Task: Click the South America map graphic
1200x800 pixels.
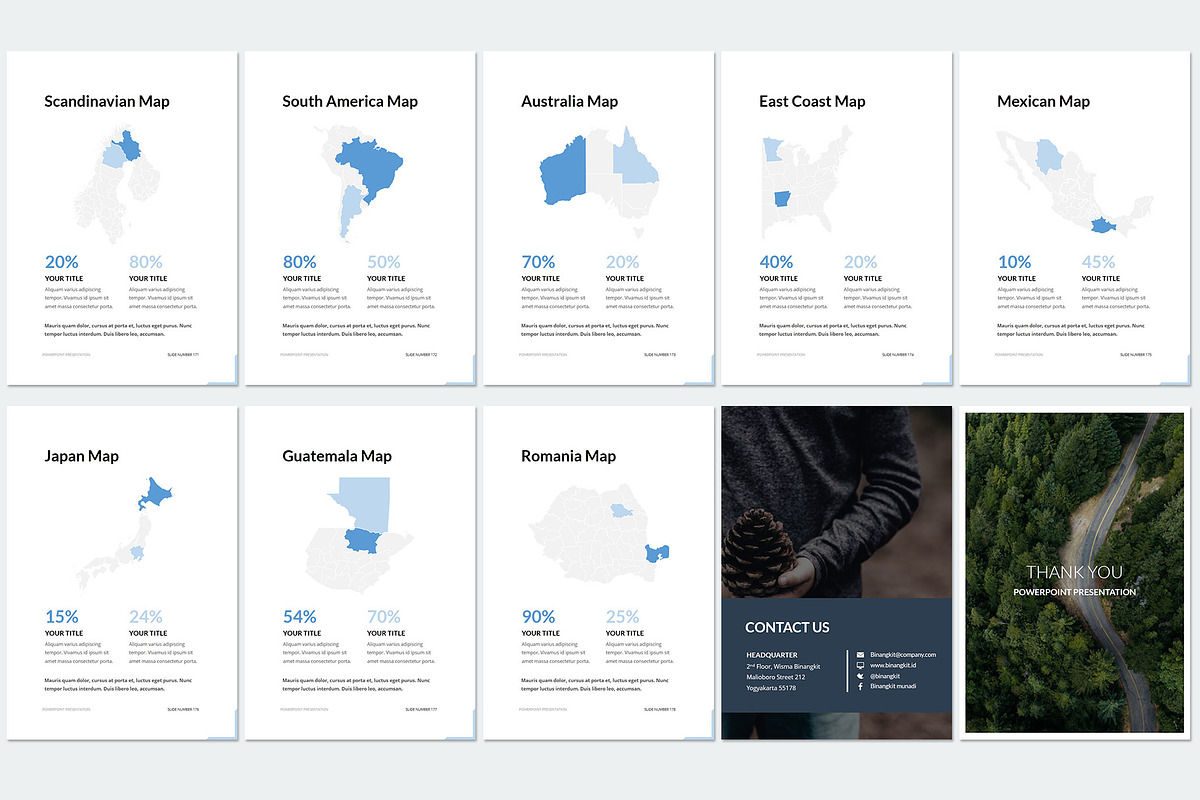Action: (358, 183)
